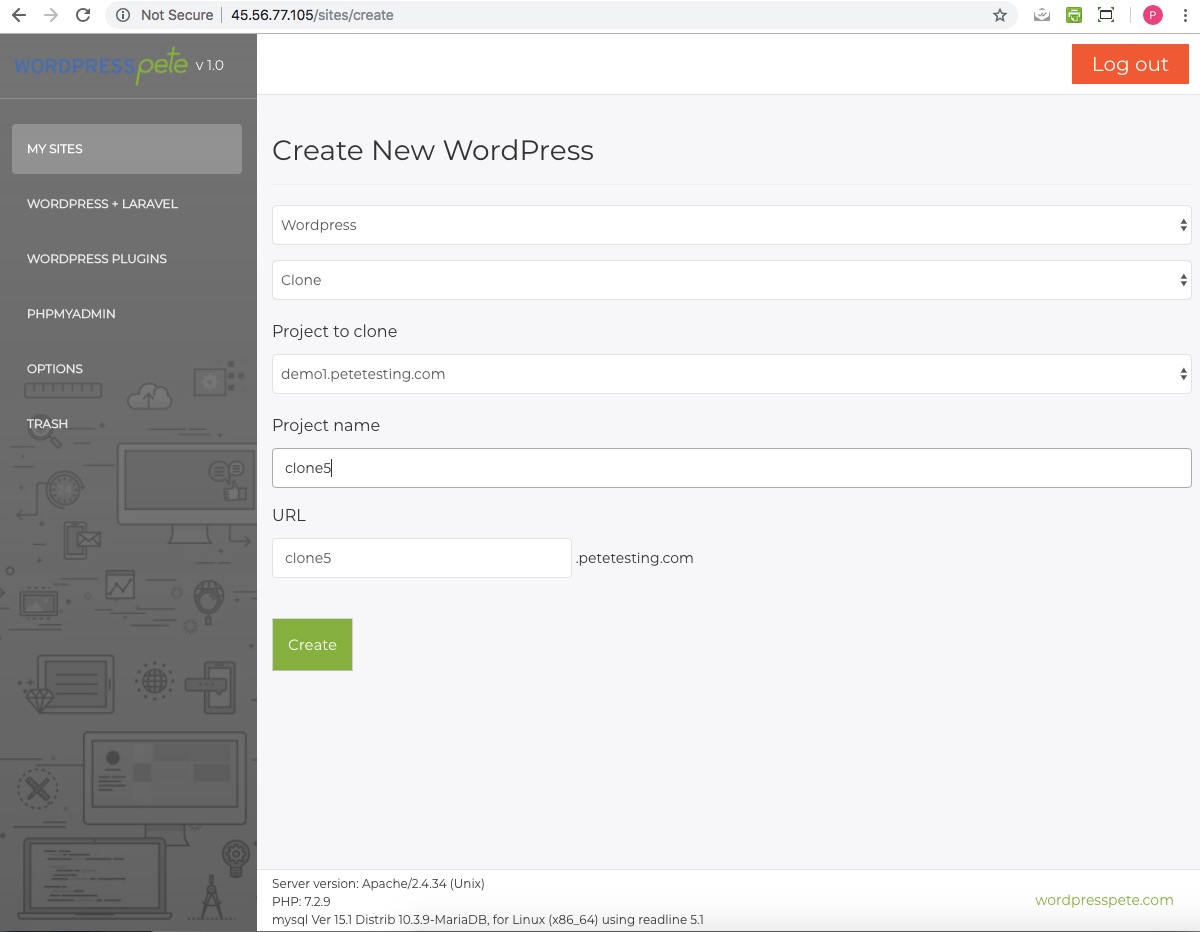Open the mail extension icon in toolbar
The width and height of the screenshot is (1200, 932).
click(x=1042, y=15)
